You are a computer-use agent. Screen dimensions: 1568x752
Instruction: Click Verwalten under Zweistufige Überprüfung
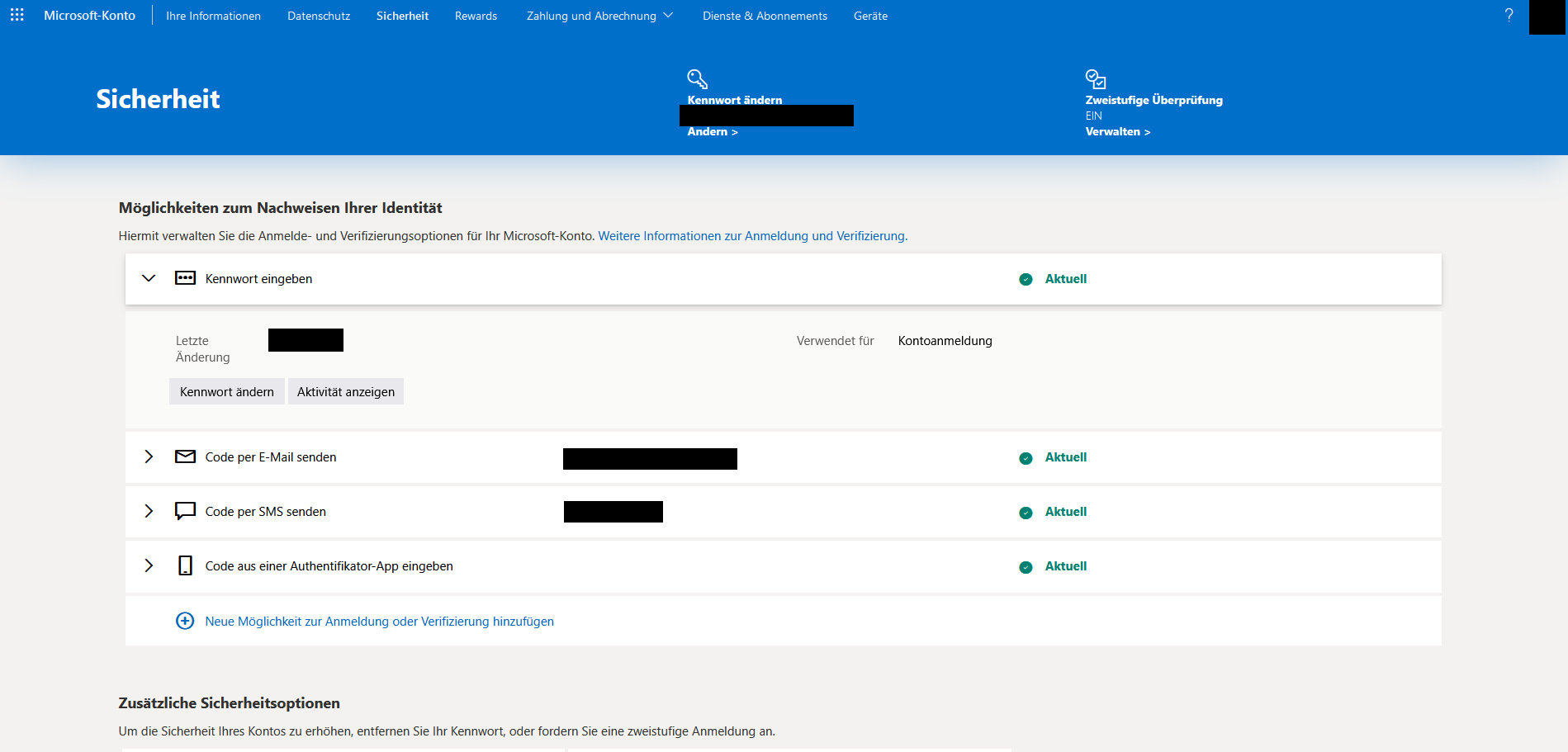point(1118,132)
